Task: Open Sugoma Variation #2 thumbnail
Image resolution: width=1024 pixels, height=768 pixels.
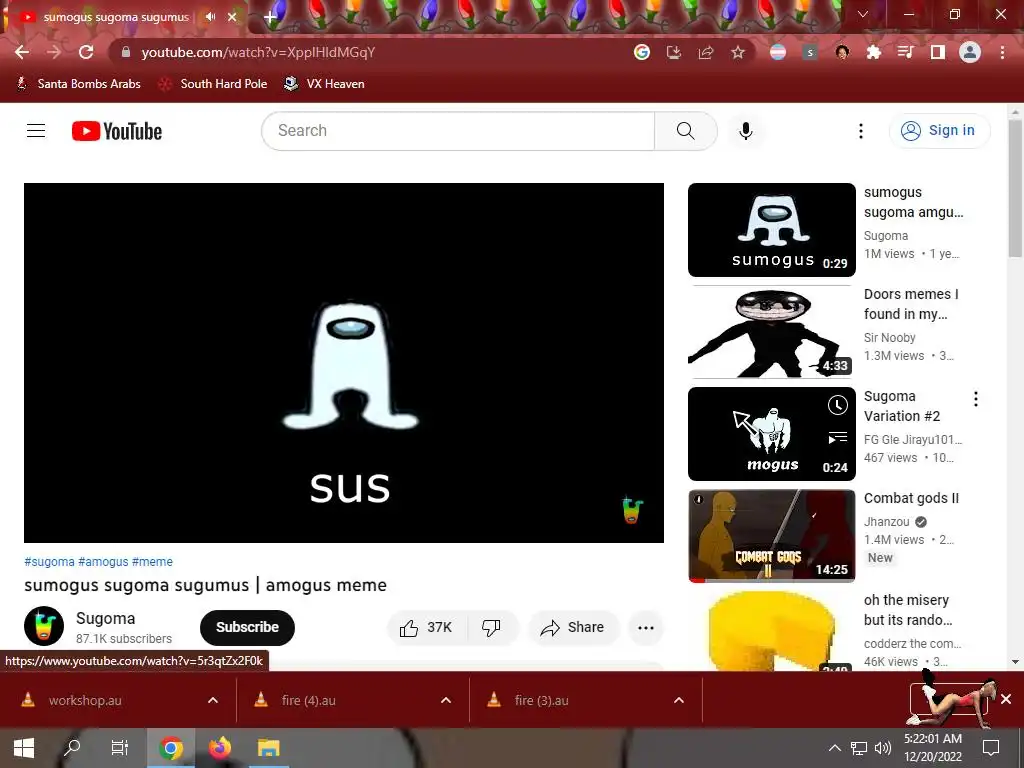Action: [x=771, y=434]
